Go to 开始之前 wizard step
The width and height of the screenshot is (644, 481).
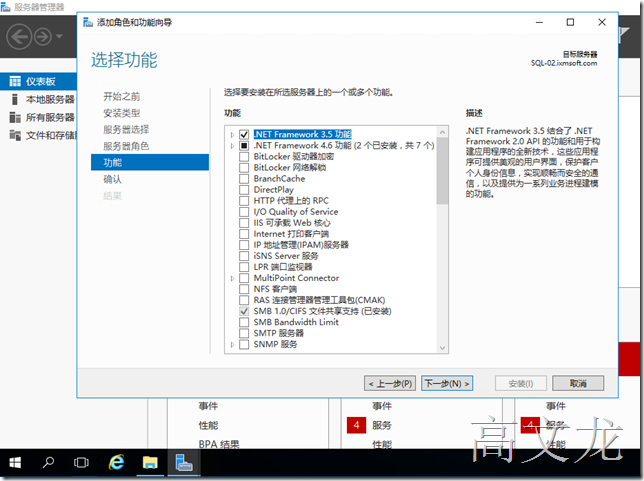122,97
